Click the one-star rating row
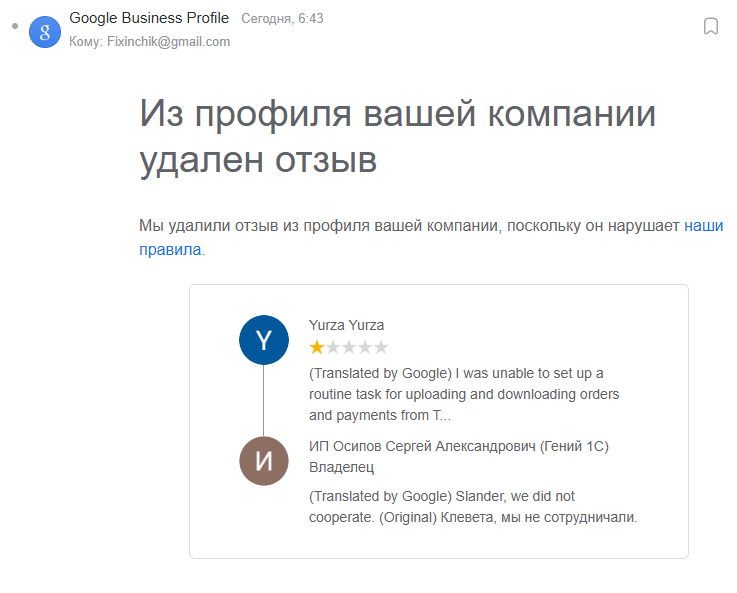Screen dimensions: 737x593 tap(348, 347)
